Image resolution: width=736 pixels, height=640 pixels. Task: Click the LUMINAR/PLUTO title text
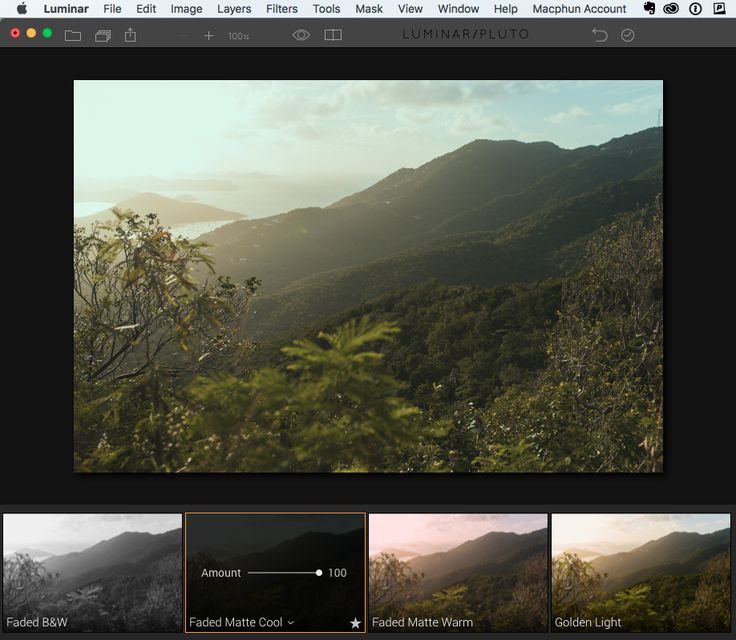coord(466,34)
